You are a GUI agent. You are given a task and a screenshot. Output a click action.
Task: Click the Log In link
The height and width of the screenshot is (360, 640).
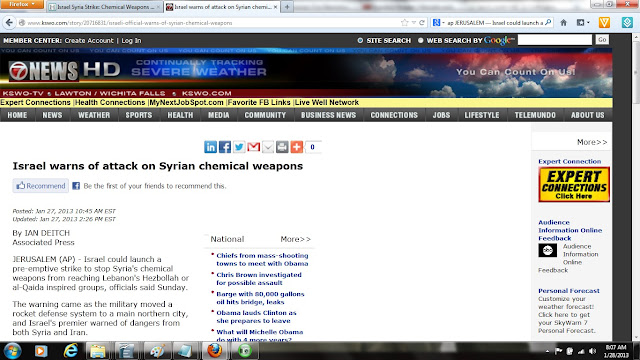pos(131,40)
